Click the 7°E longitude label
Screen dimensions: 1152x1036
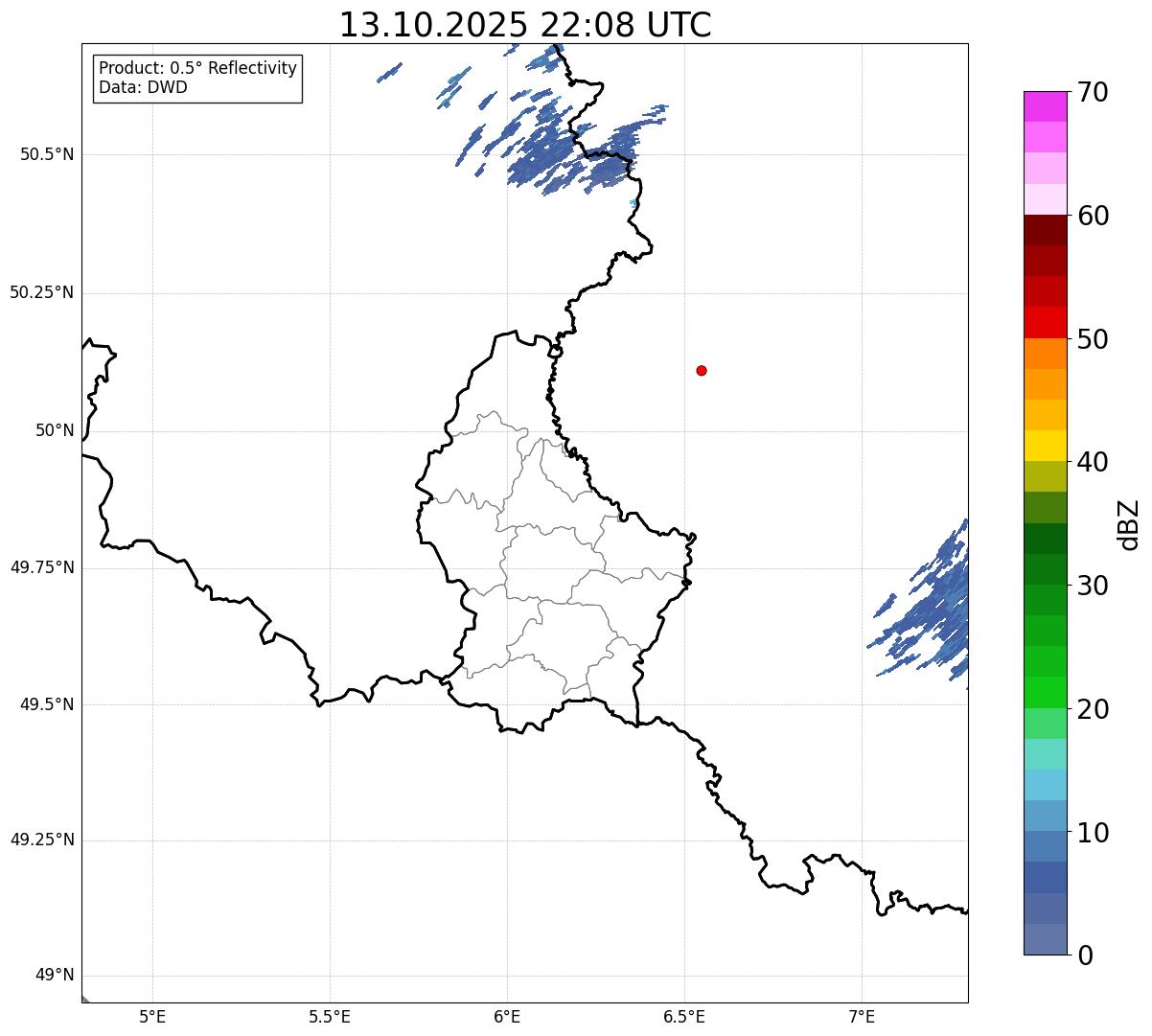click(862, 1016)
